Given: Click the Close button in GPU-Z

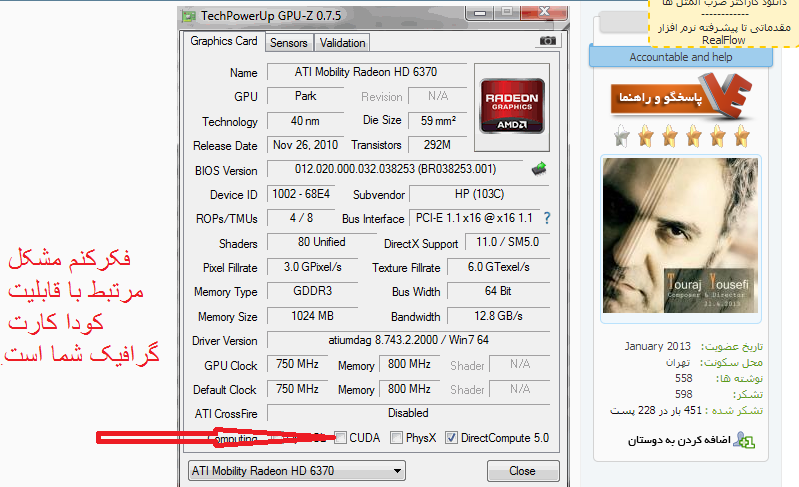Looking at the screenshot, I should (523, 471).
